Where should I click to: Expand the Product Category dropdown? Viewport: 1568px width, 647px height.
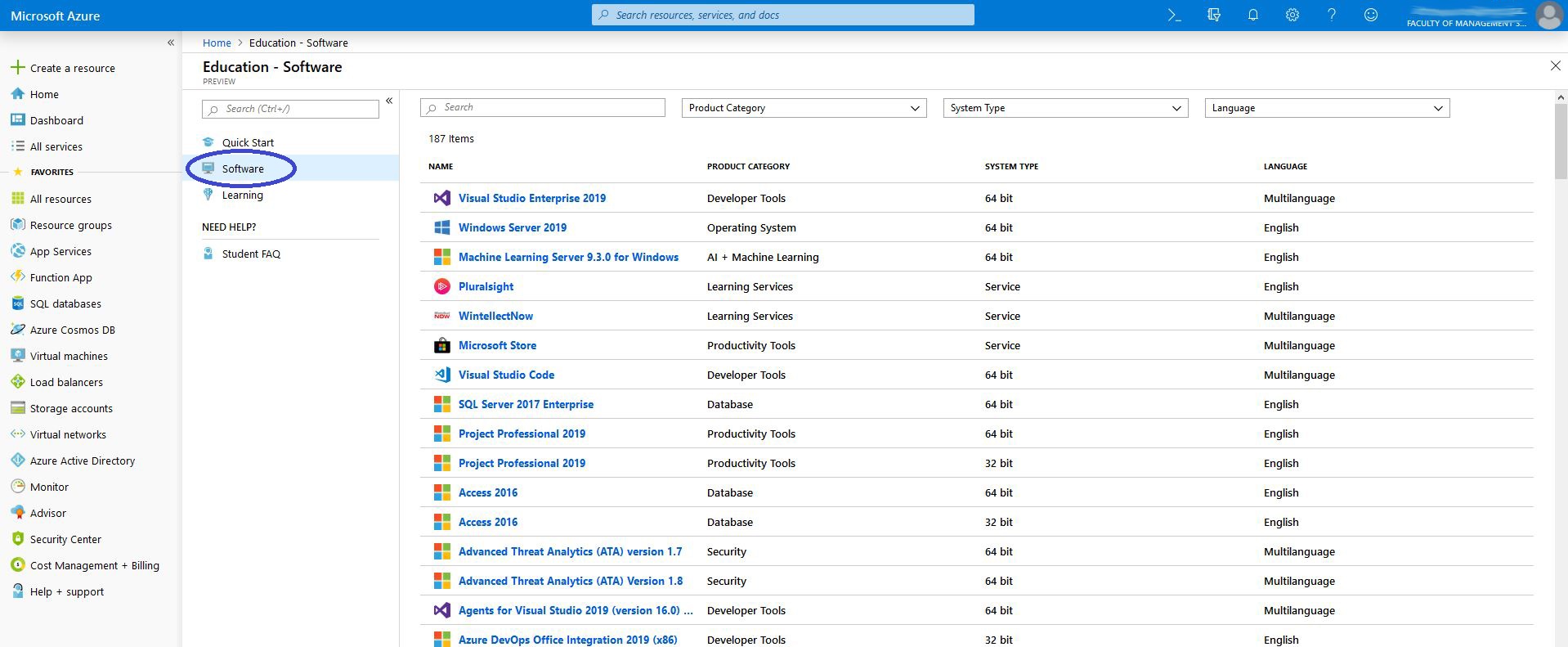tap(804, 108)
